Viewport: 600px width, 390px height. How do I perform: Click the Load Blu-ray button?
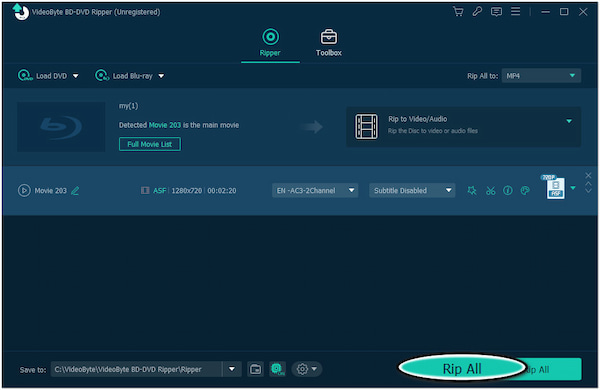click(x=124, y=76)
